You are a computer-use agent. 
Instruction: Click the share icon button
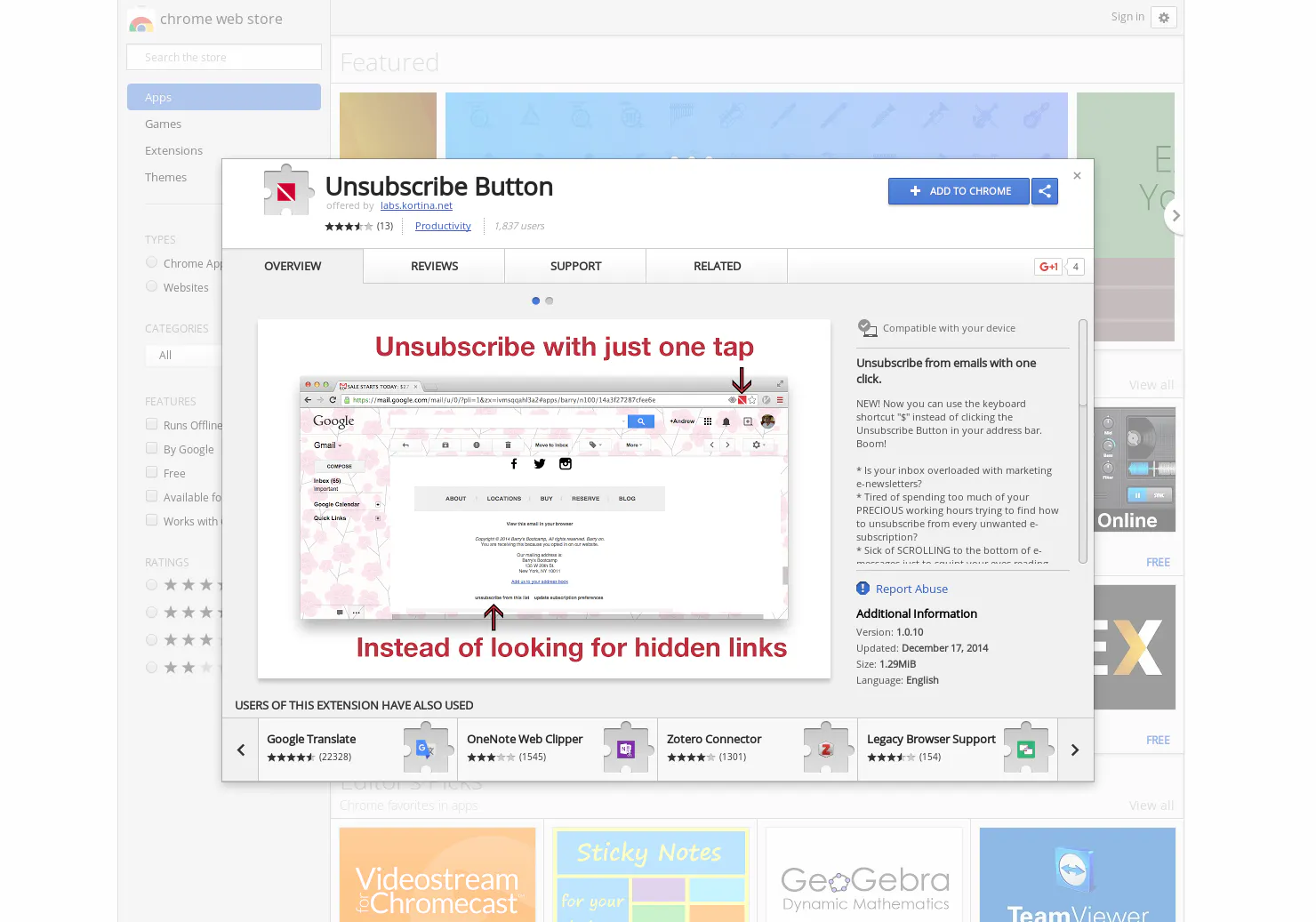[x=1045, y=191]
